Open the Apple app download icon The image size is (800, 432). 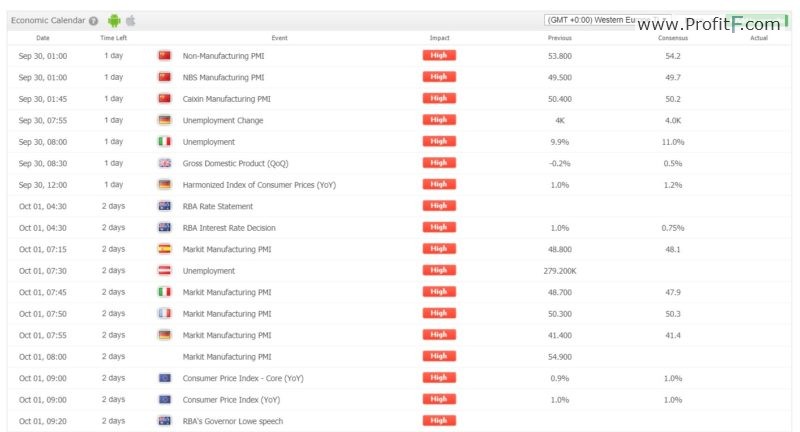click(131, 20)
